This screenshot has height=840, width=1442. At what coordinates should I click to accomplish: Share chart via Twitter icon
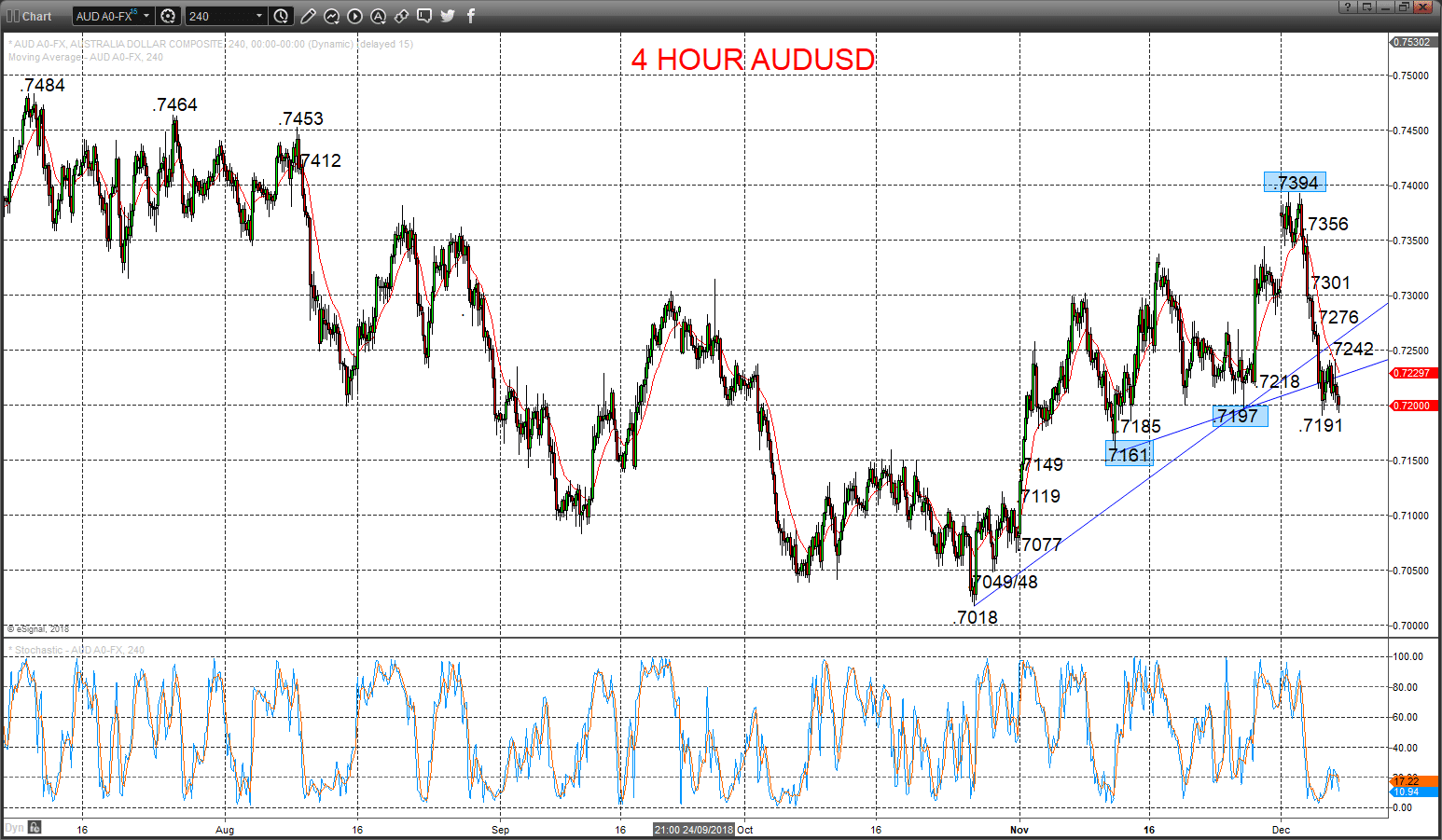(x=448, y=16)
